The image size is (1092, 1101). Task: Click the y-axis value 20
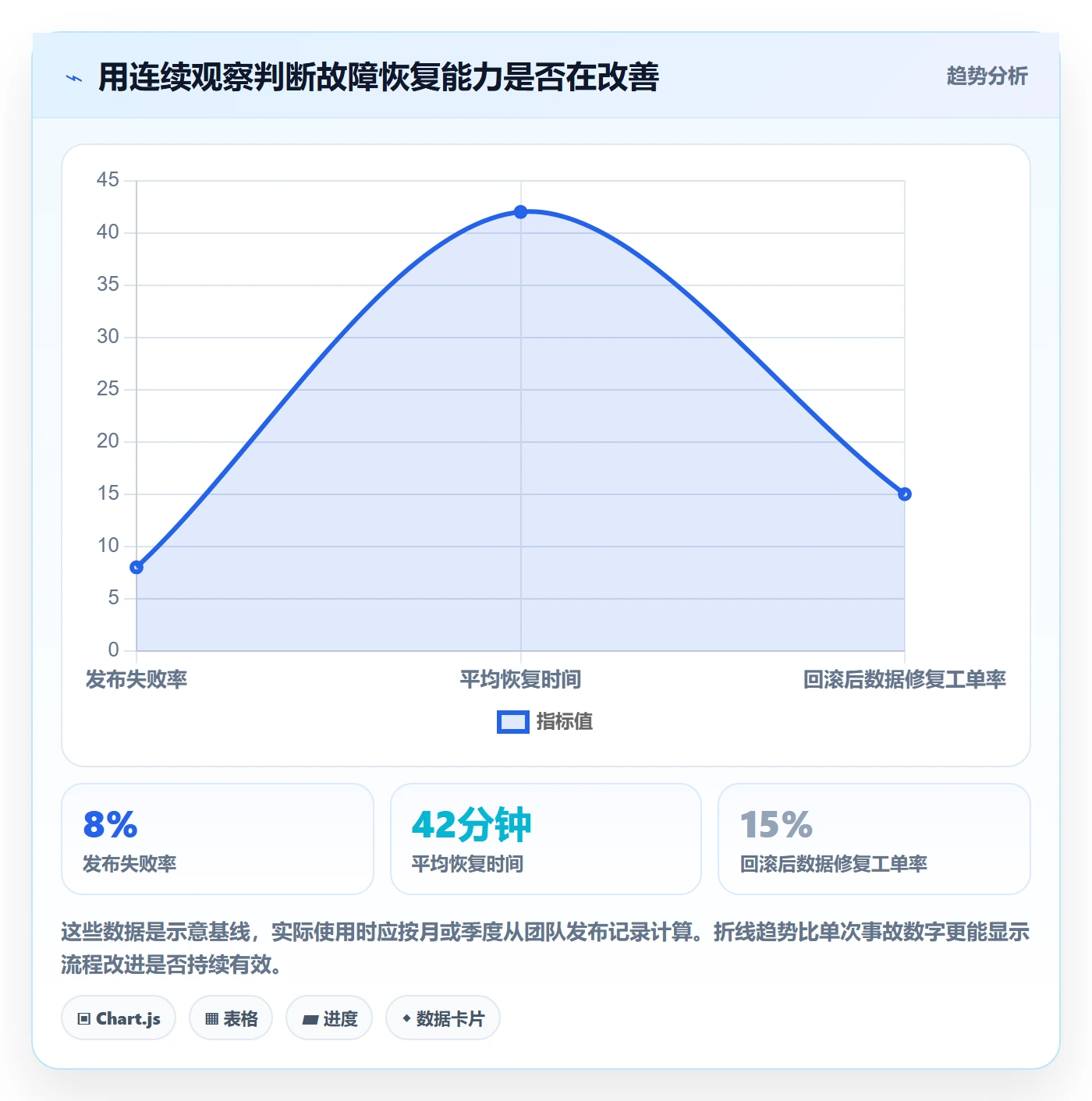coord(108,441)
